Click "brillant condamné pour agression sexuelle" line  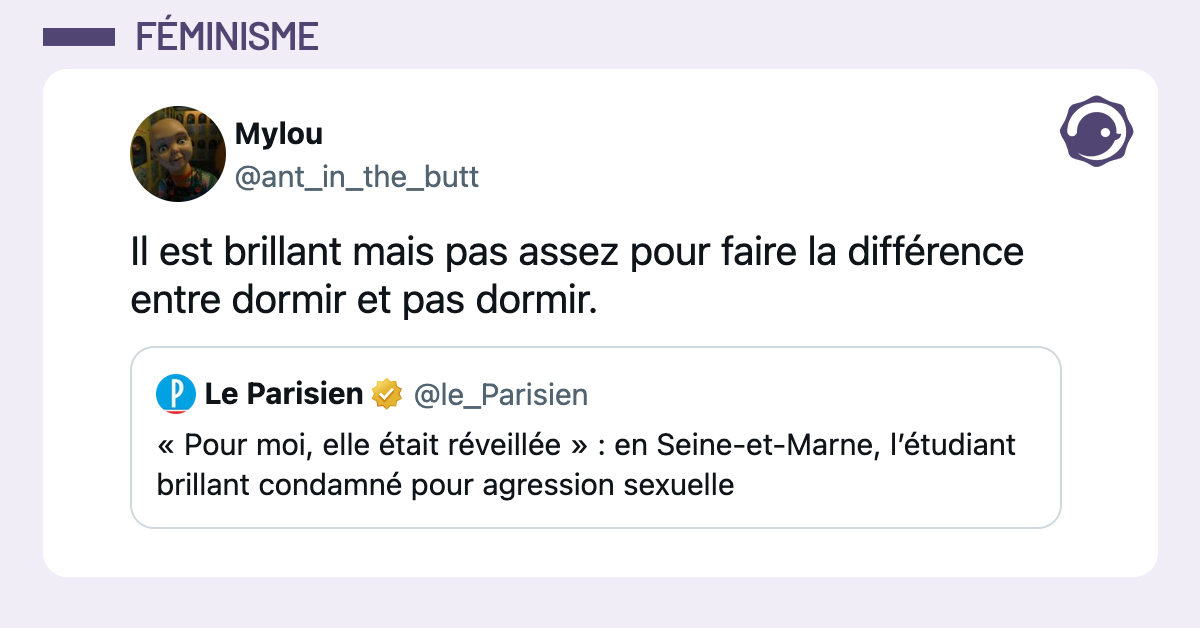coord(445,485)
